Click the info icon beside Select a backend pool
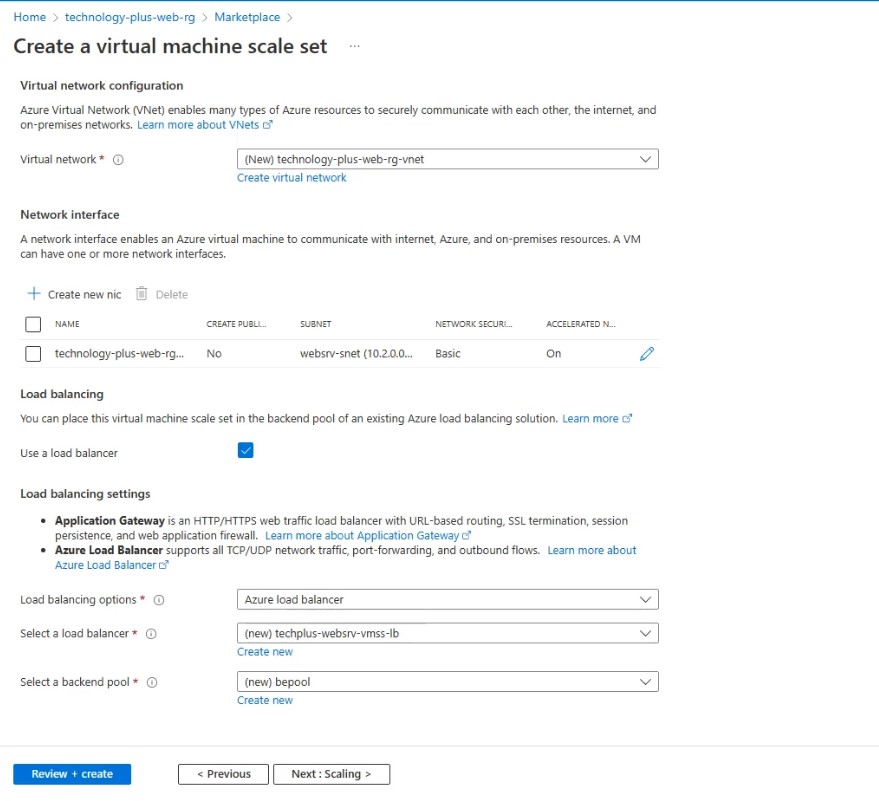879x801 pixels. pos(152,682)
